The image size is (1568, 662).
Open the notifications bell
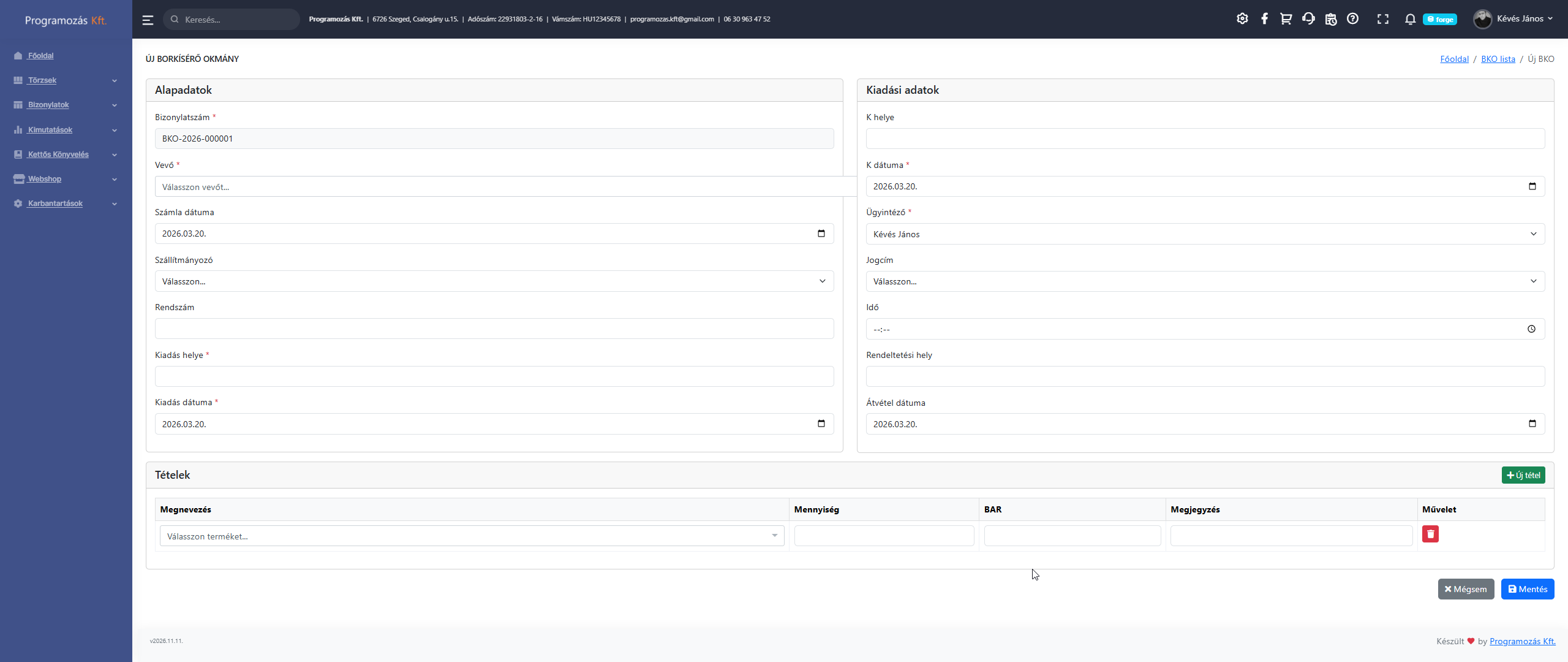coord(1410,19)
